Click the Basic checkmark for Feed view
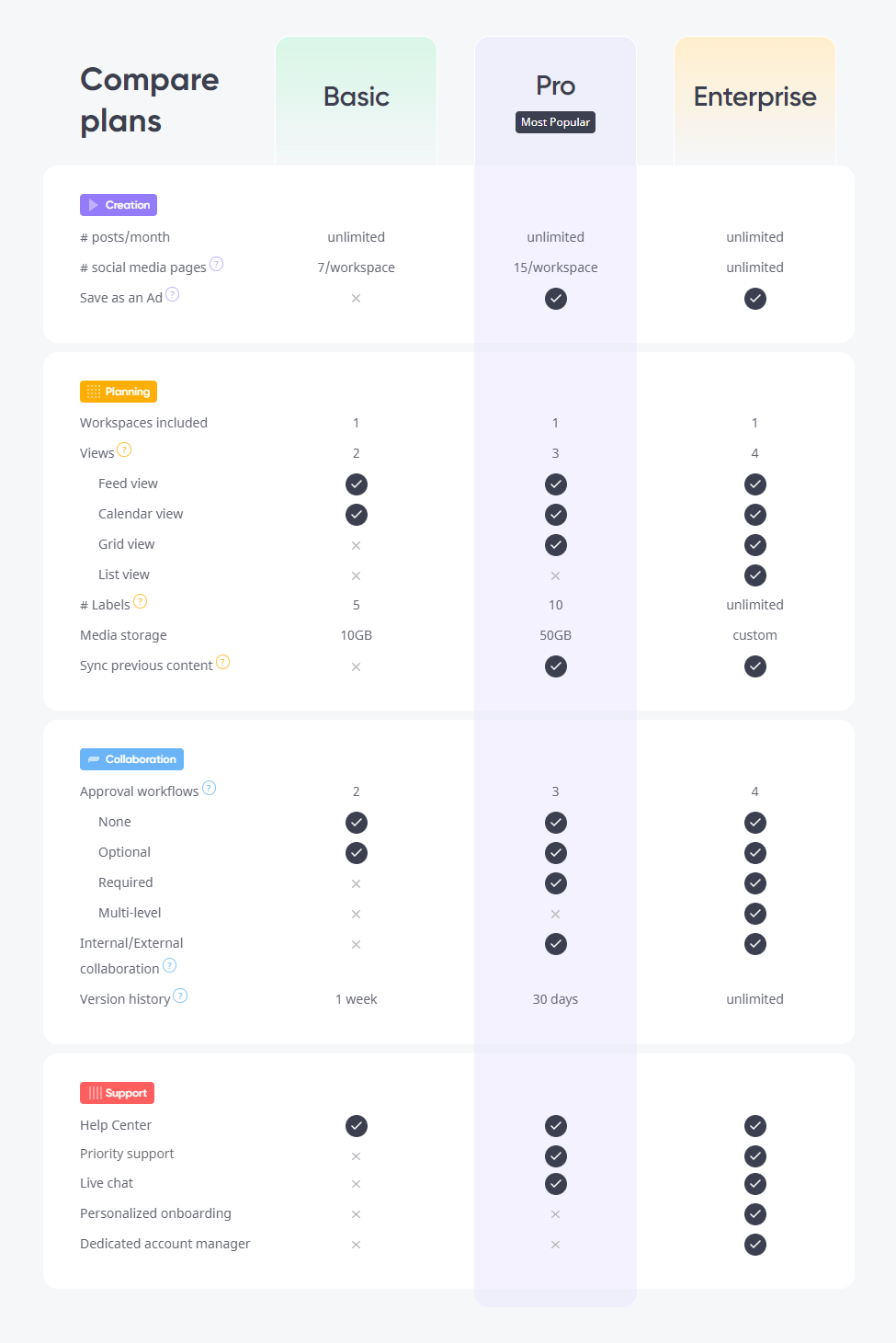 point(357,484)
